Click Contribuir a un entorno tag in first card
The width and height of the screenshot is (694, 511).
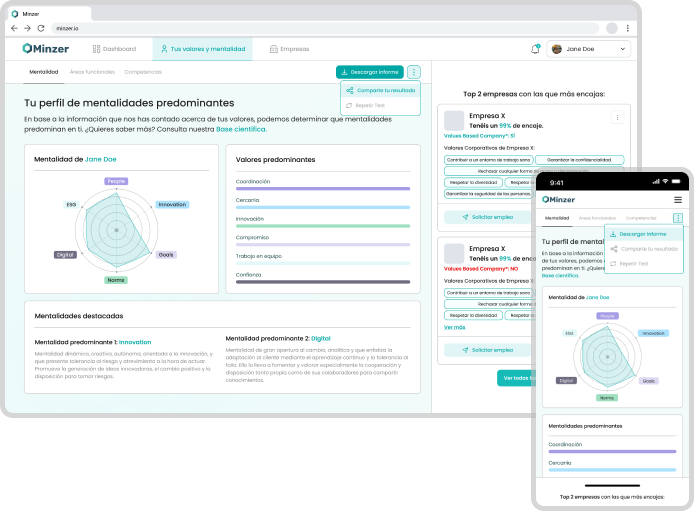click(x=488, y=160)
